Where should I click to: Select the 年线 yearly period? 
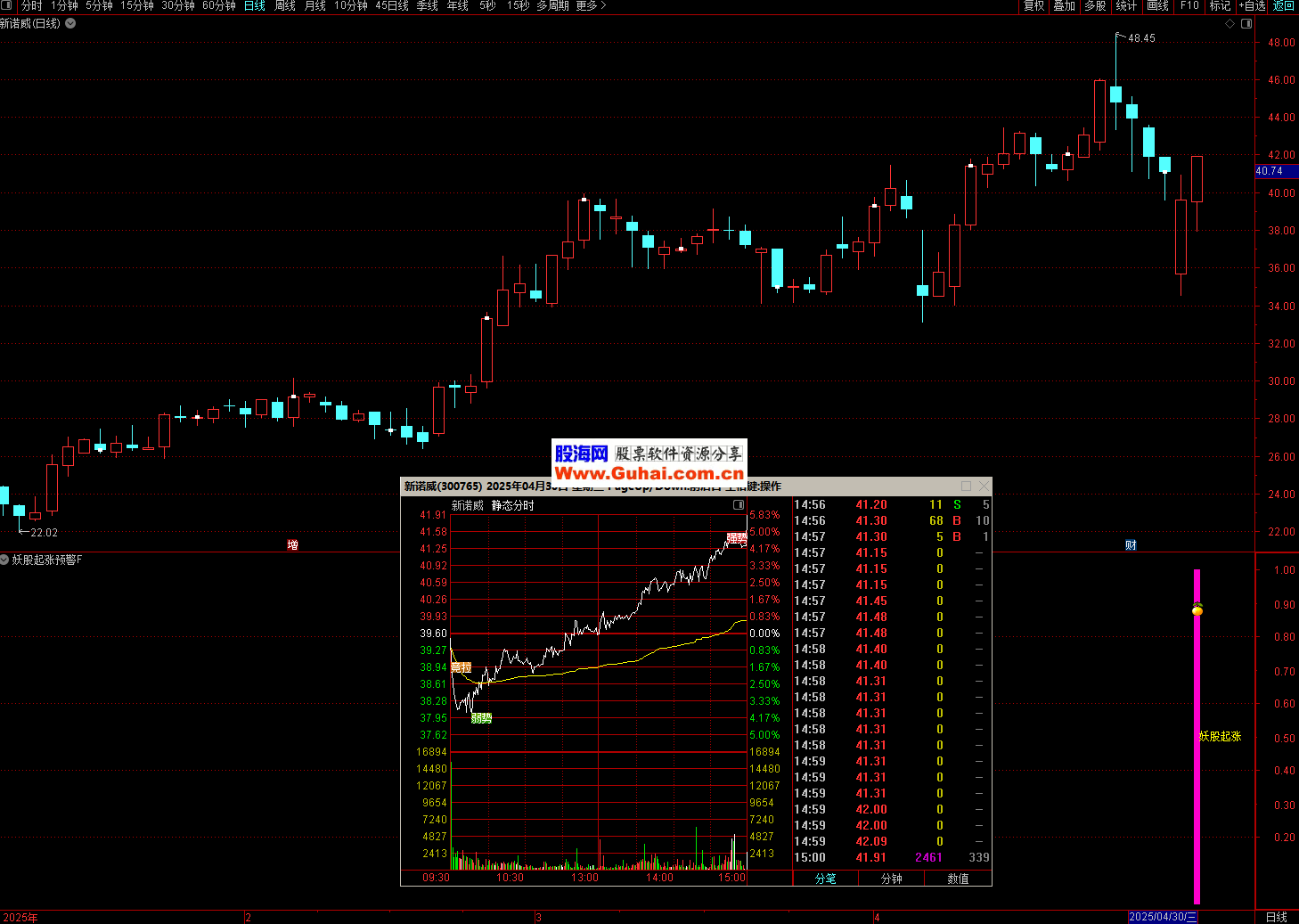click(x=458, y=5)
